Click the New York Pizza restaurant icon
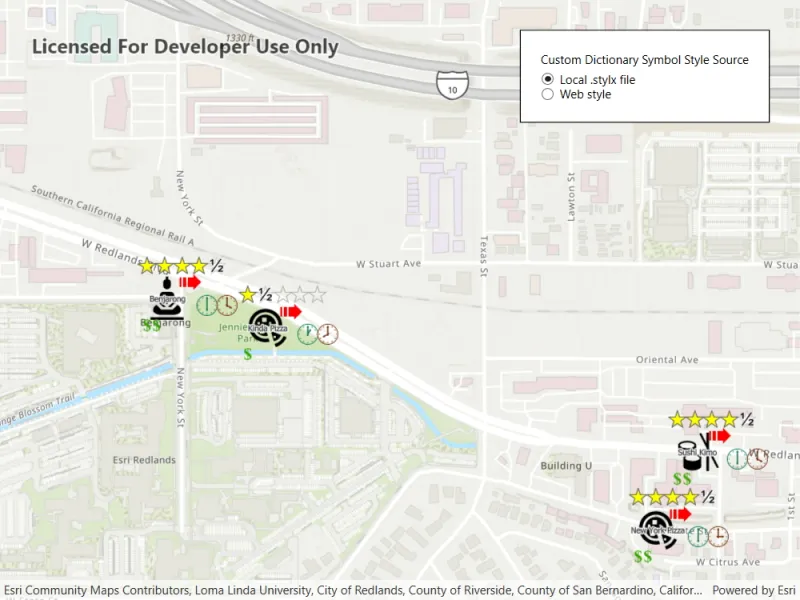This screenshot has height=600, width=800. [x=658, y=531]
